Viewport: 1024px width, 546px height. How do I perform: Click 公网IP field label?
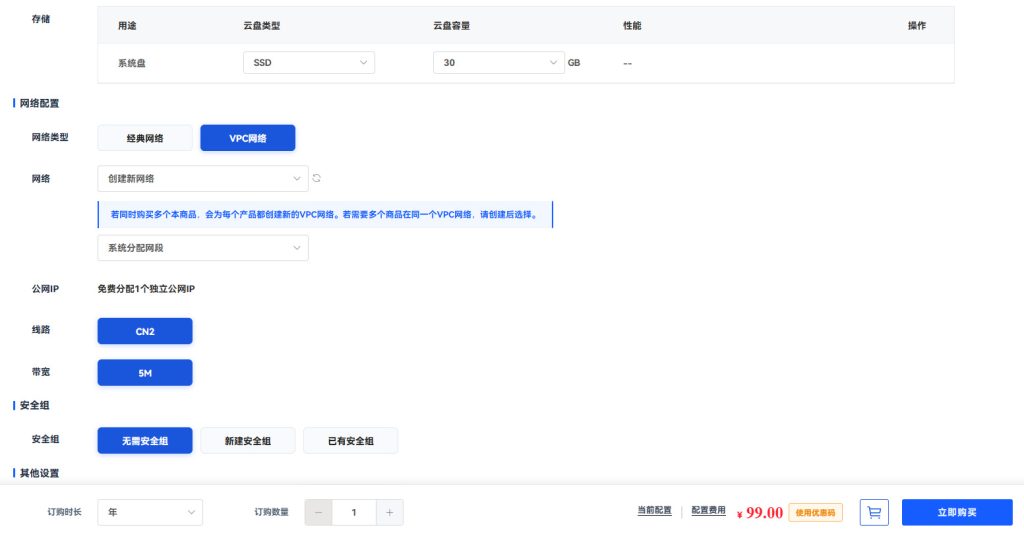(45, 289)
